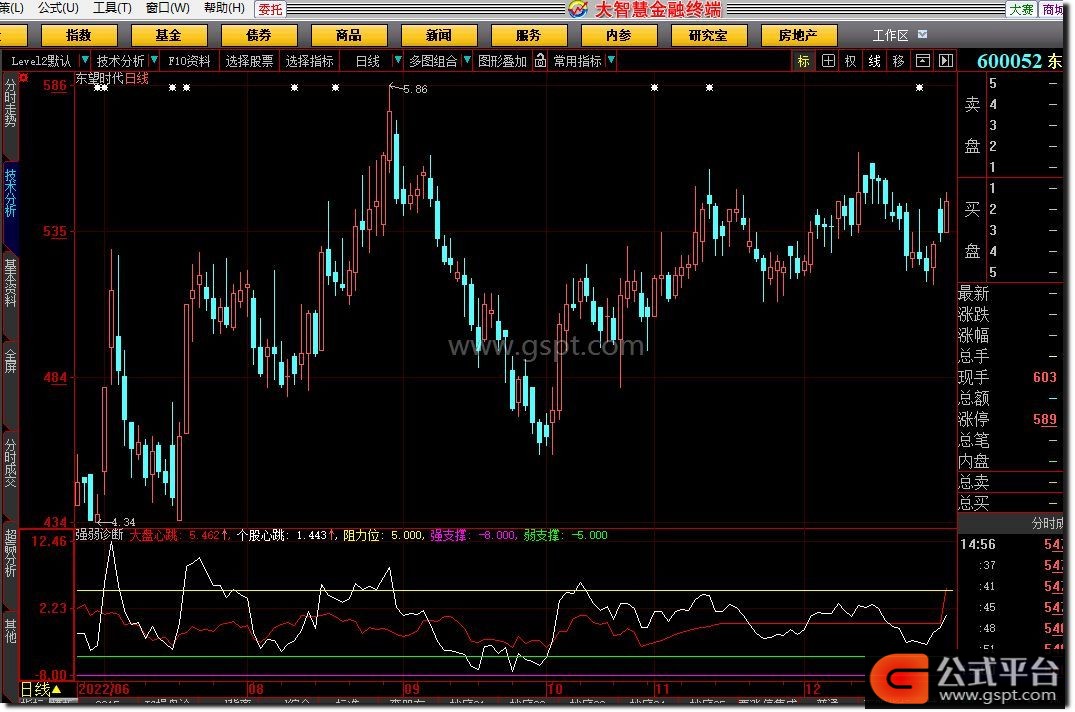Open the 日线 period dropdown arrow
This screenshot has height=712, width=1075.
click(398, 60)
